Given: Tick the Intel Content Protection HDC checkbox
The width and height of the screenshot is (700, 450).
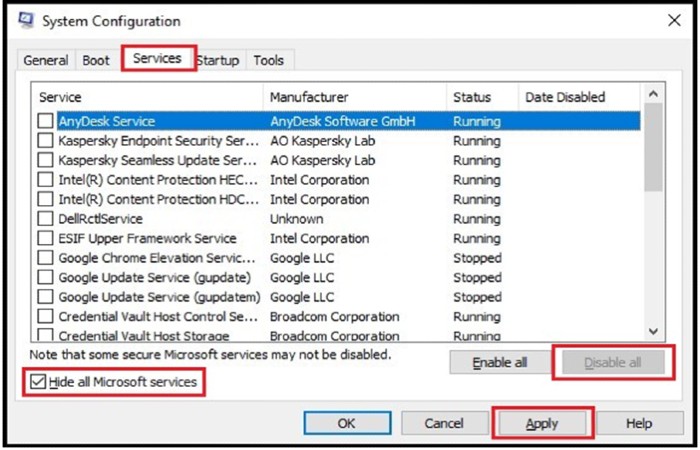Looking at the screenshot, I should click(x=45, y=199).
